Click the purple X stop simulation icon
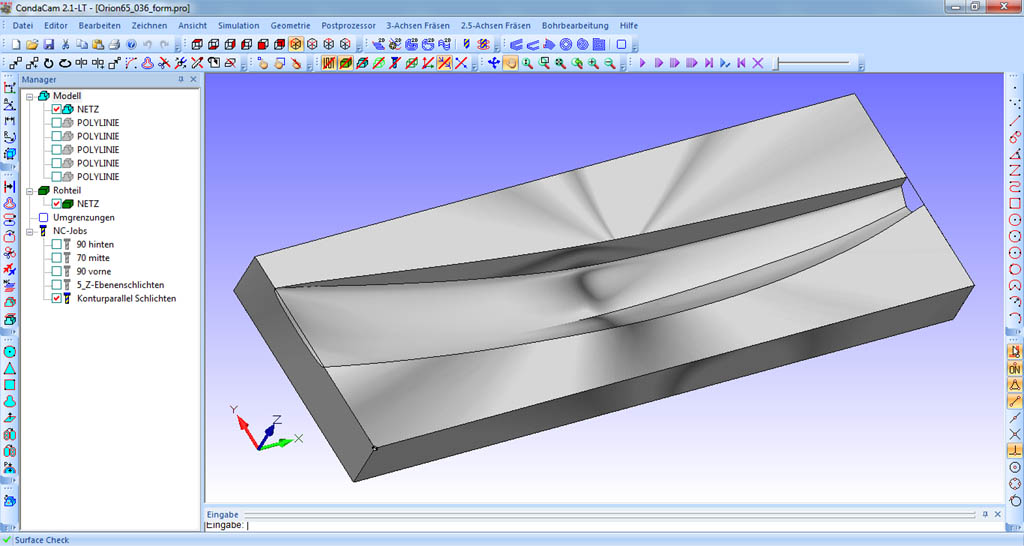The image size is (1024, 546). [758, 63]
